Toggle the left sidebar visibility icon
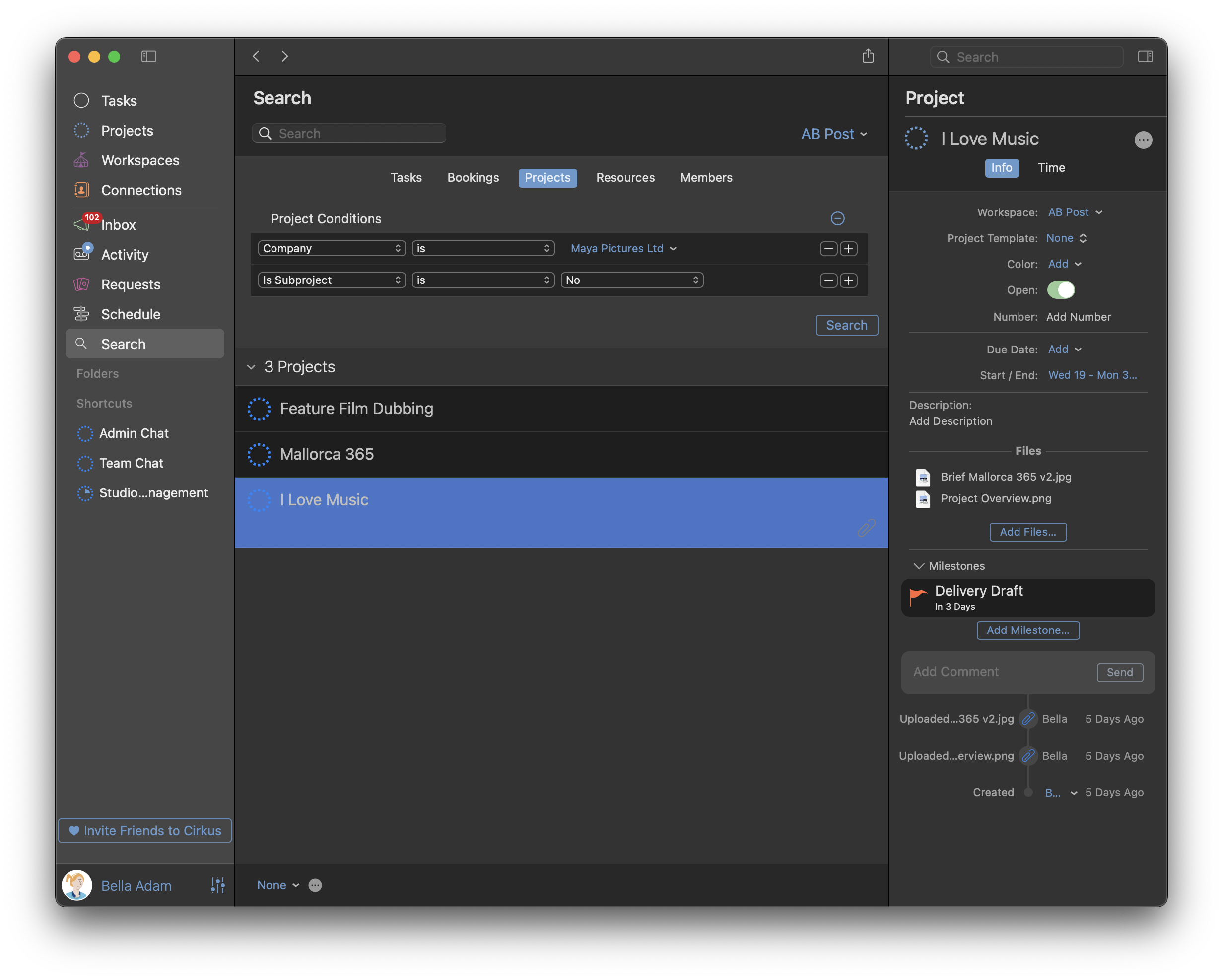Image resolution: width=1223 pixels, height=980 pixels. click(x=148, y=56)
